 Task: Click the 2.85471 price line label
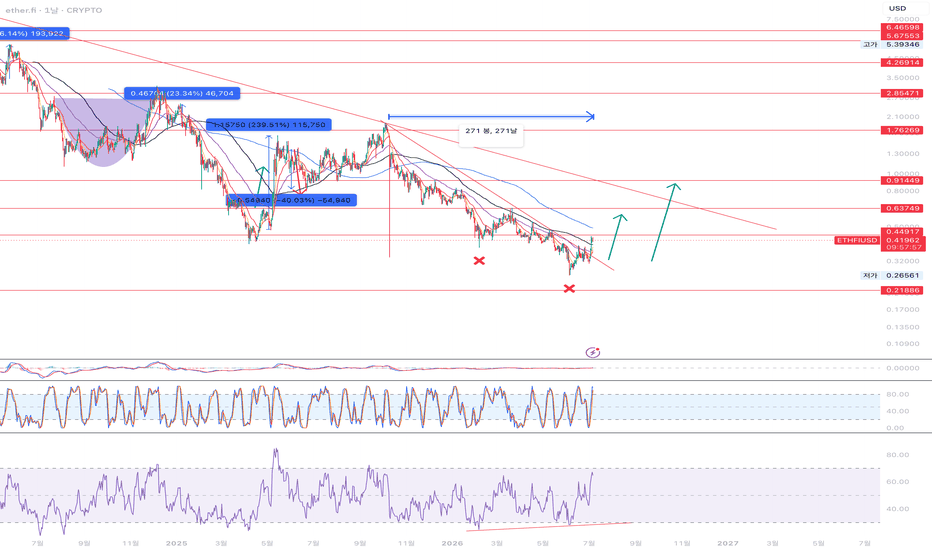click(x=902, y=93)
